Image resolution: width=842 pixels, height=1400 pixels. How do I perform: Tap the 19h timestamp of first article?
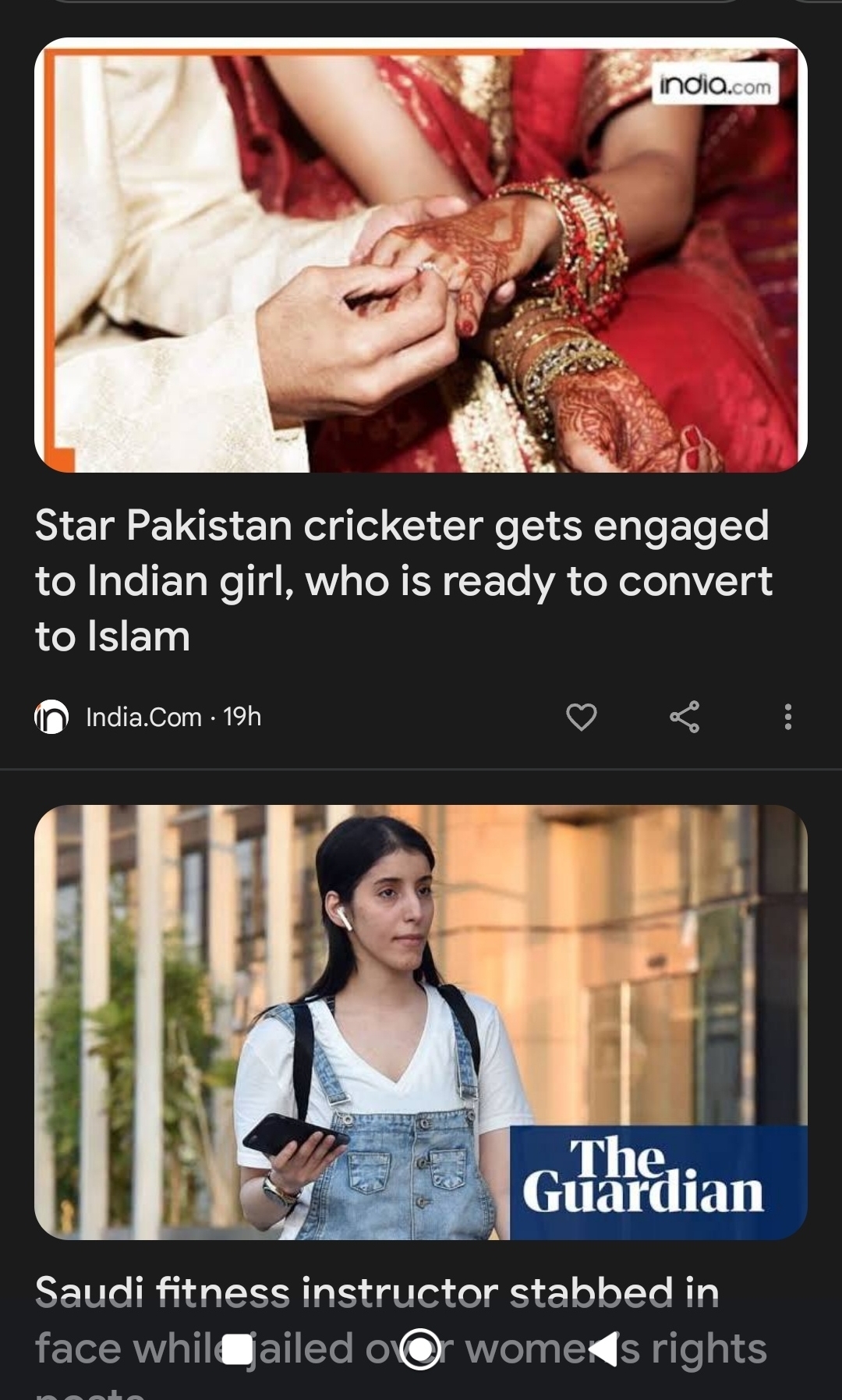[242, 716]
